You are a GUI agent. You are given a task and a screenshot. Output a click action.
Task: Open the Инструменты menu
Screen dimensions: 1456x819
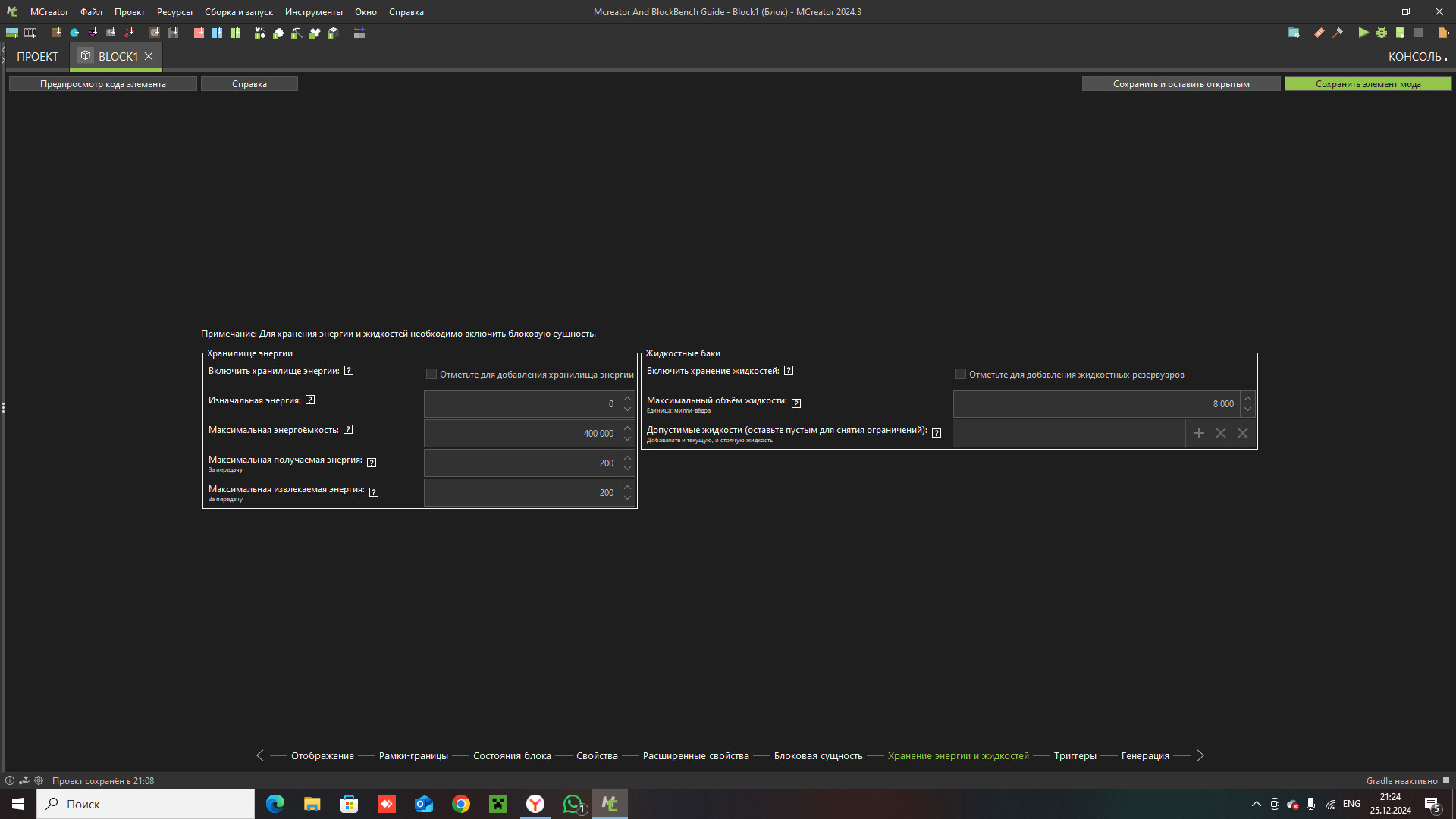(313, 12)
